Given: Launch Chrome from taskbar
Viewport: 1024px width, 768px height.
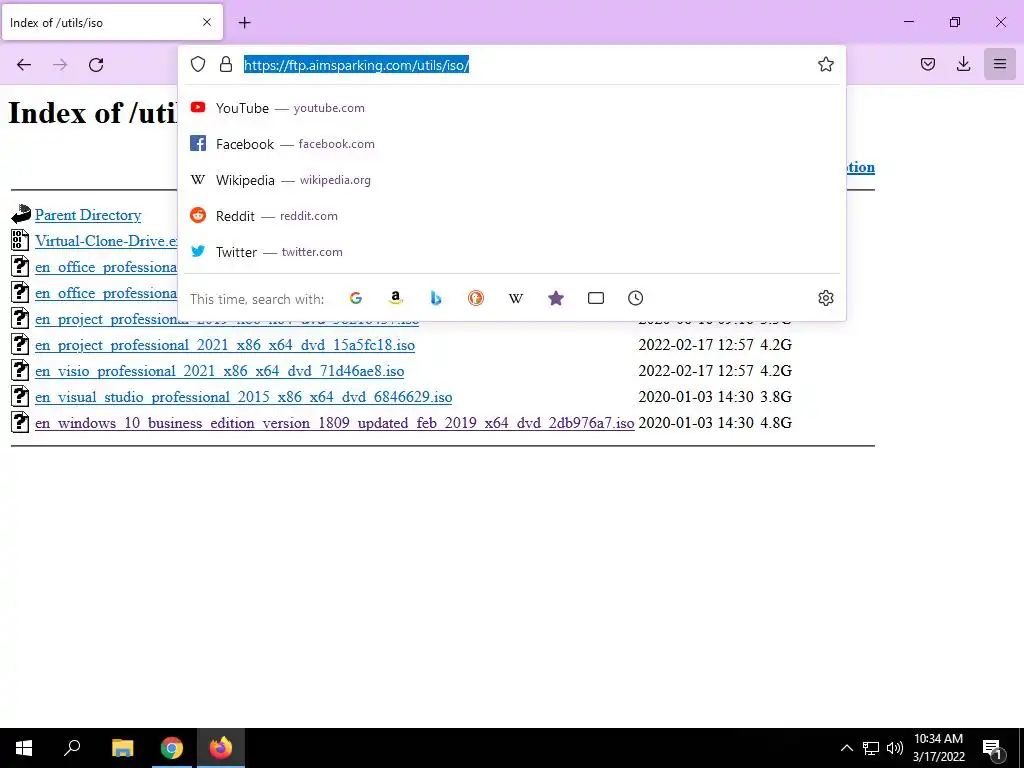Looking at the screenshot, I should pyautogui.click(x=172, y=748).
